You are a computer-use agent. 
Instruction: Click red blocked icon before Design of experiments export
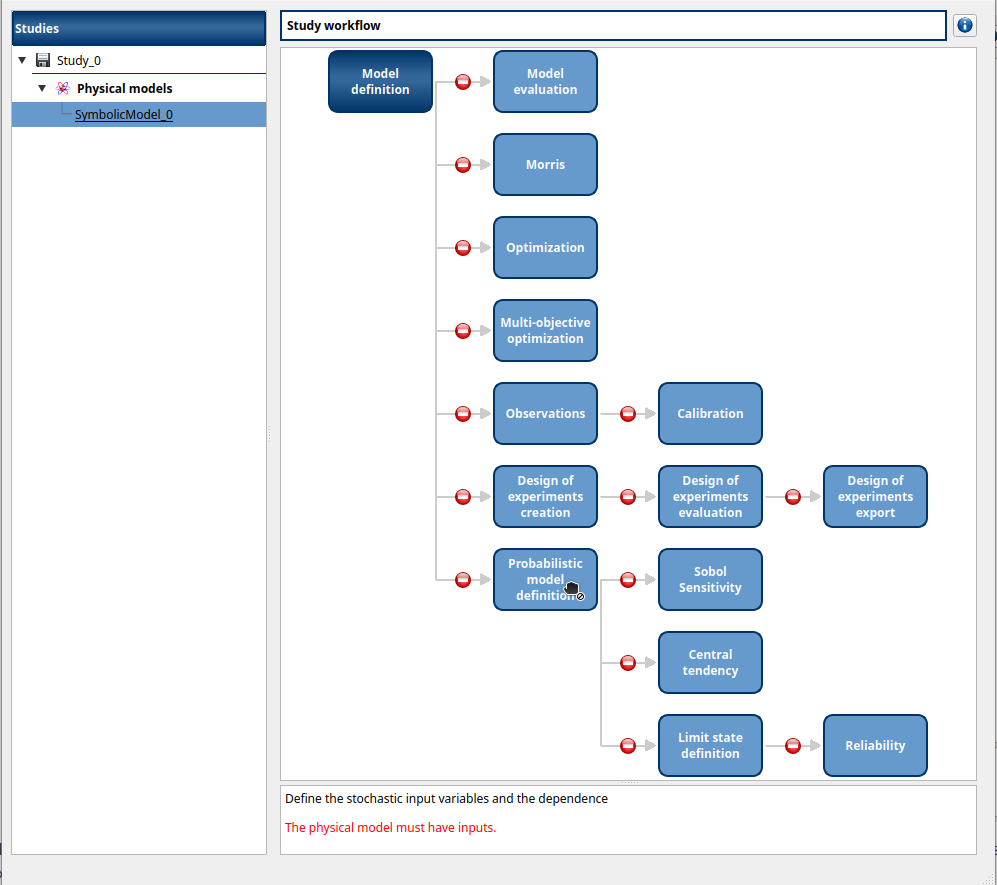click(793, 497)
